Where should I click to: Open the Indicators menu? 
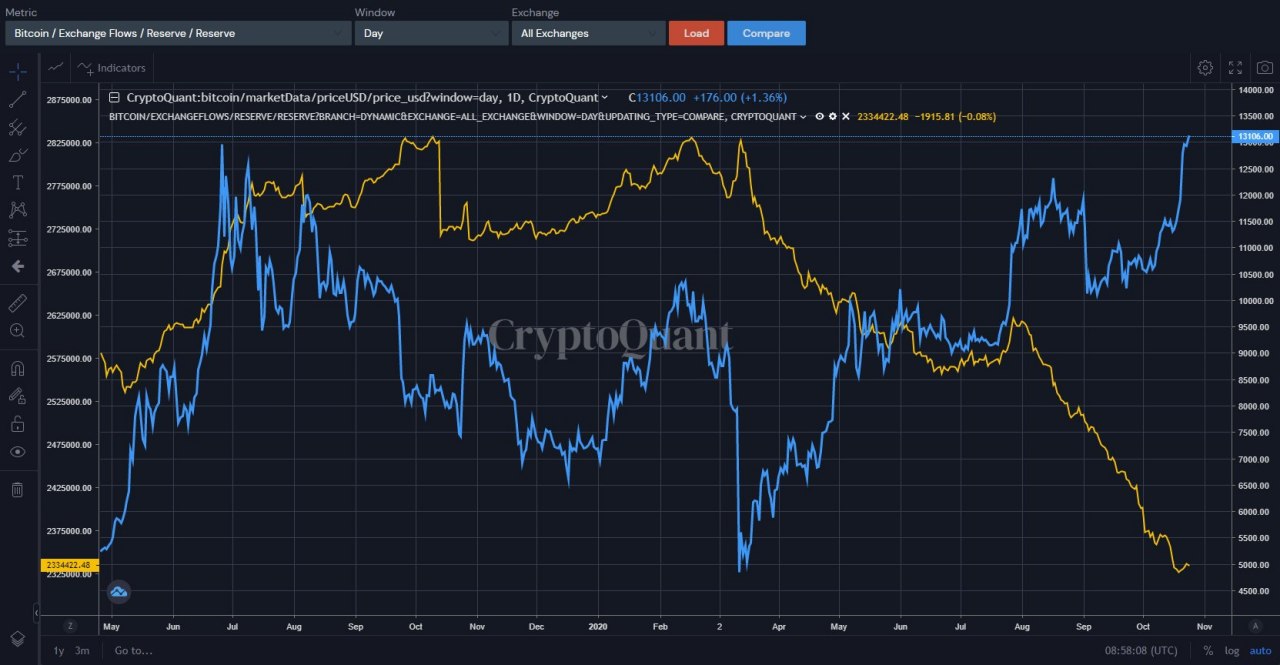112,68
